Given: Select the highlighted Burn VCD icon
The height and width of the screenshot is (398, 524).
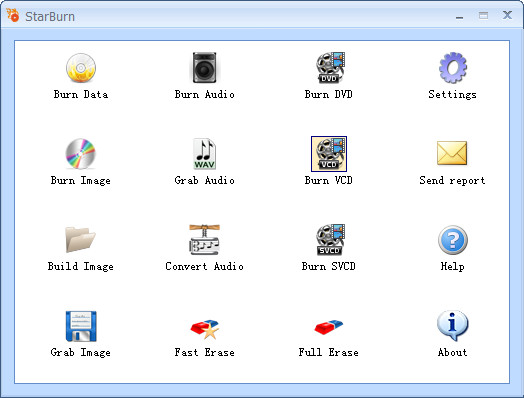Looking at the screenshot, I should coord(329,154).
